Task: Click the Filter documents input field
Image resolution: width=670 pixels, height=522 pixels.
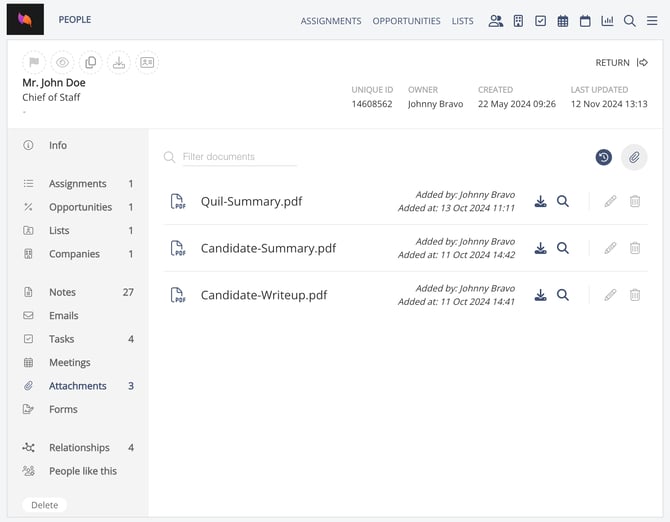Action: 239,157
